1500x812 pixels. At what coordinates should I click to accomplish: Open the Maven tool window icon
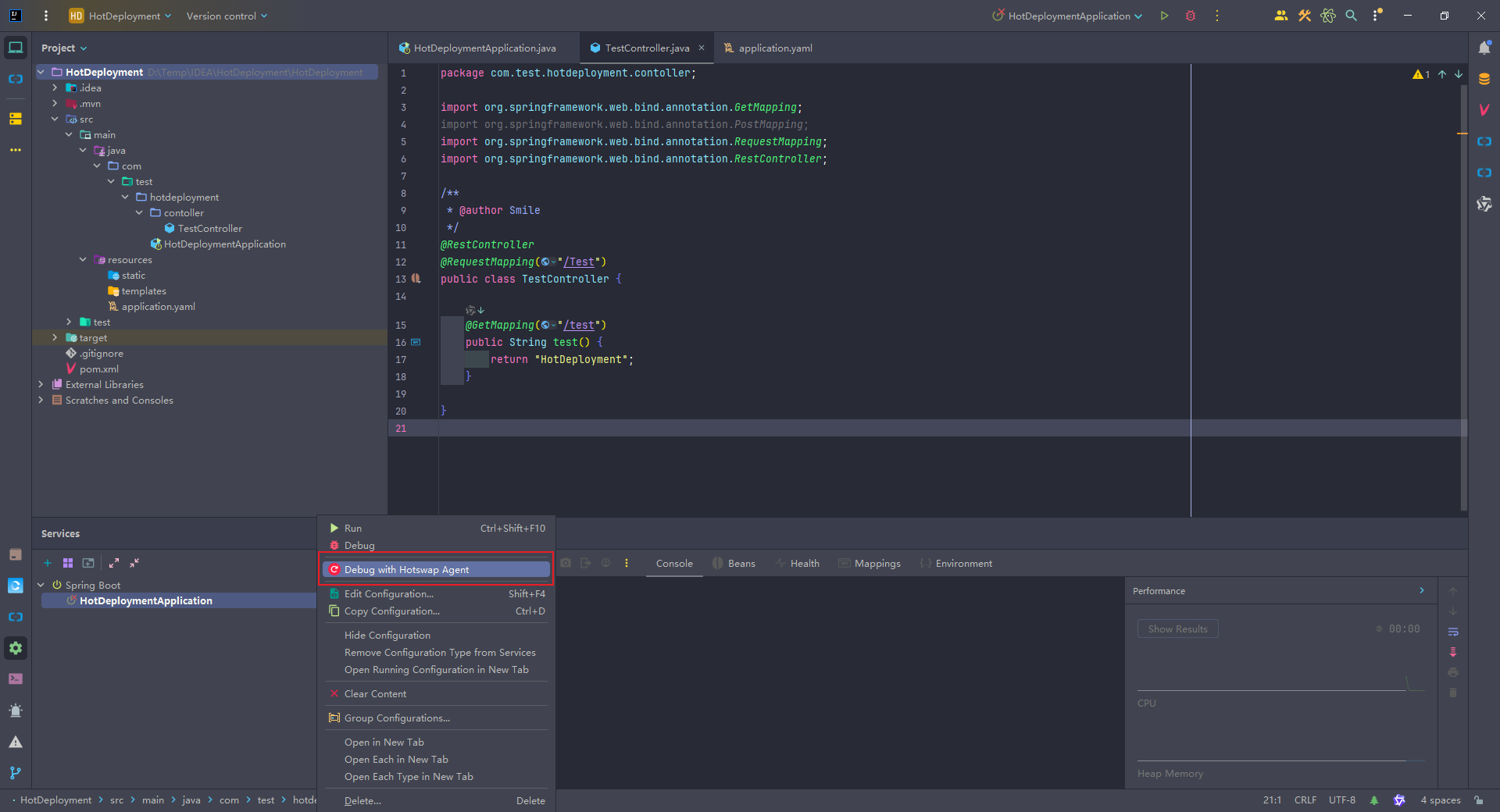click(1484, 110)
